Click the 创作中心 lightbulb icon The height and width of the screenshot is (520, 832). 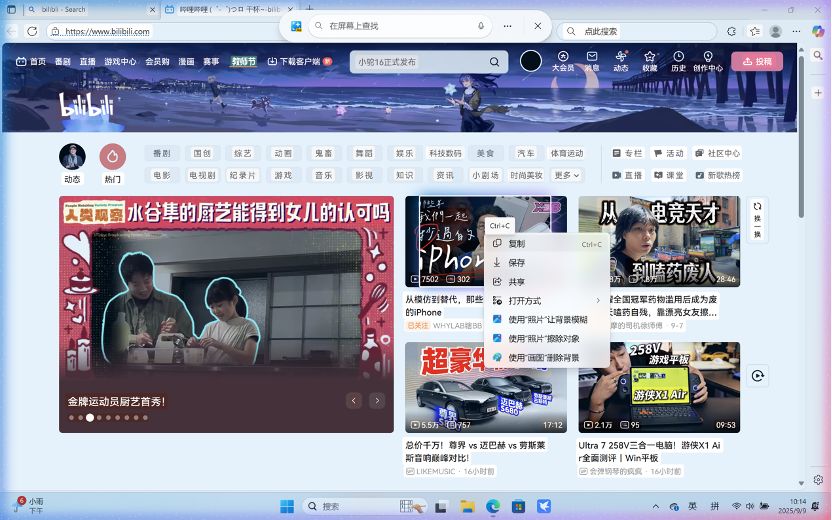(708, 57)
